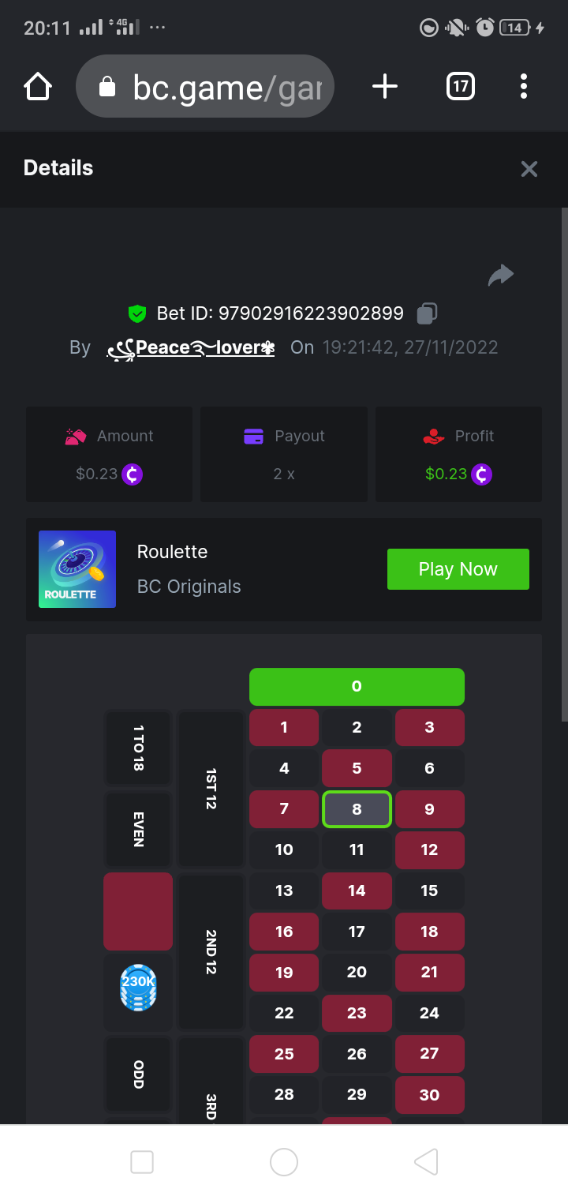Open a new browser tab
Viewport: 568px width, 1200px height.
click(384, 87)
